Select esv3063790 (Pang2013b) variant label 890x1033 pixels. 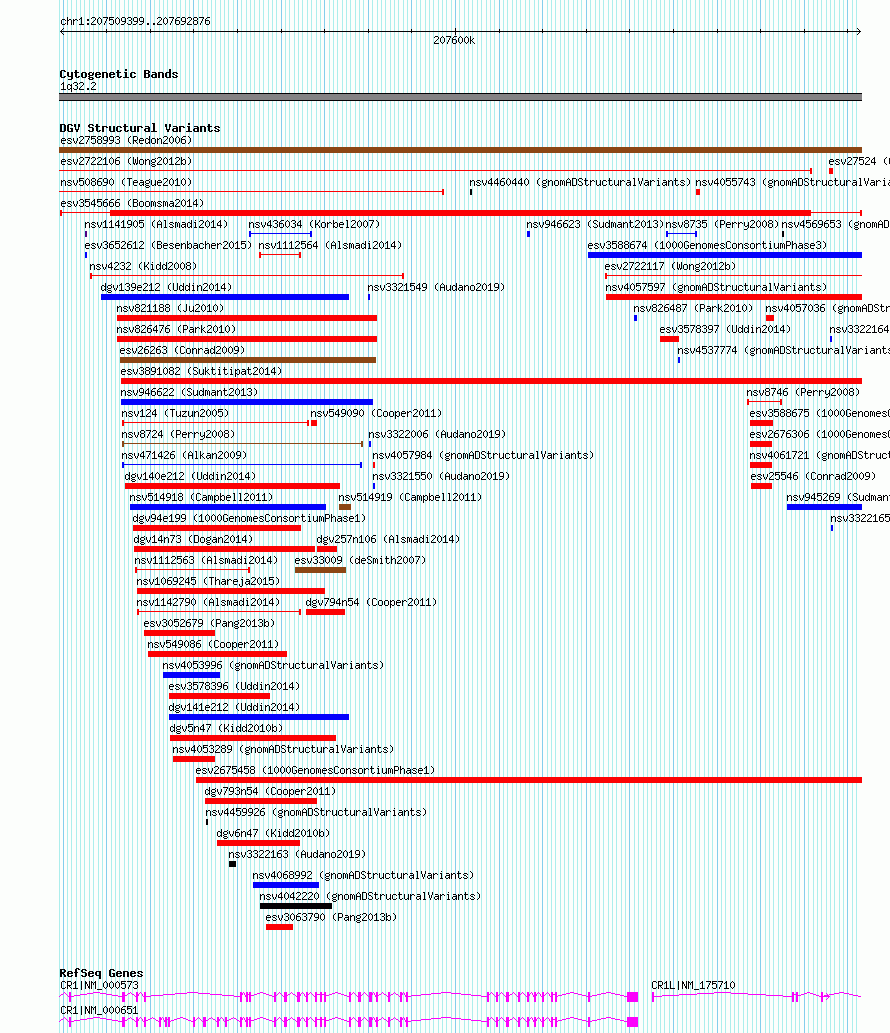point(331,920)
